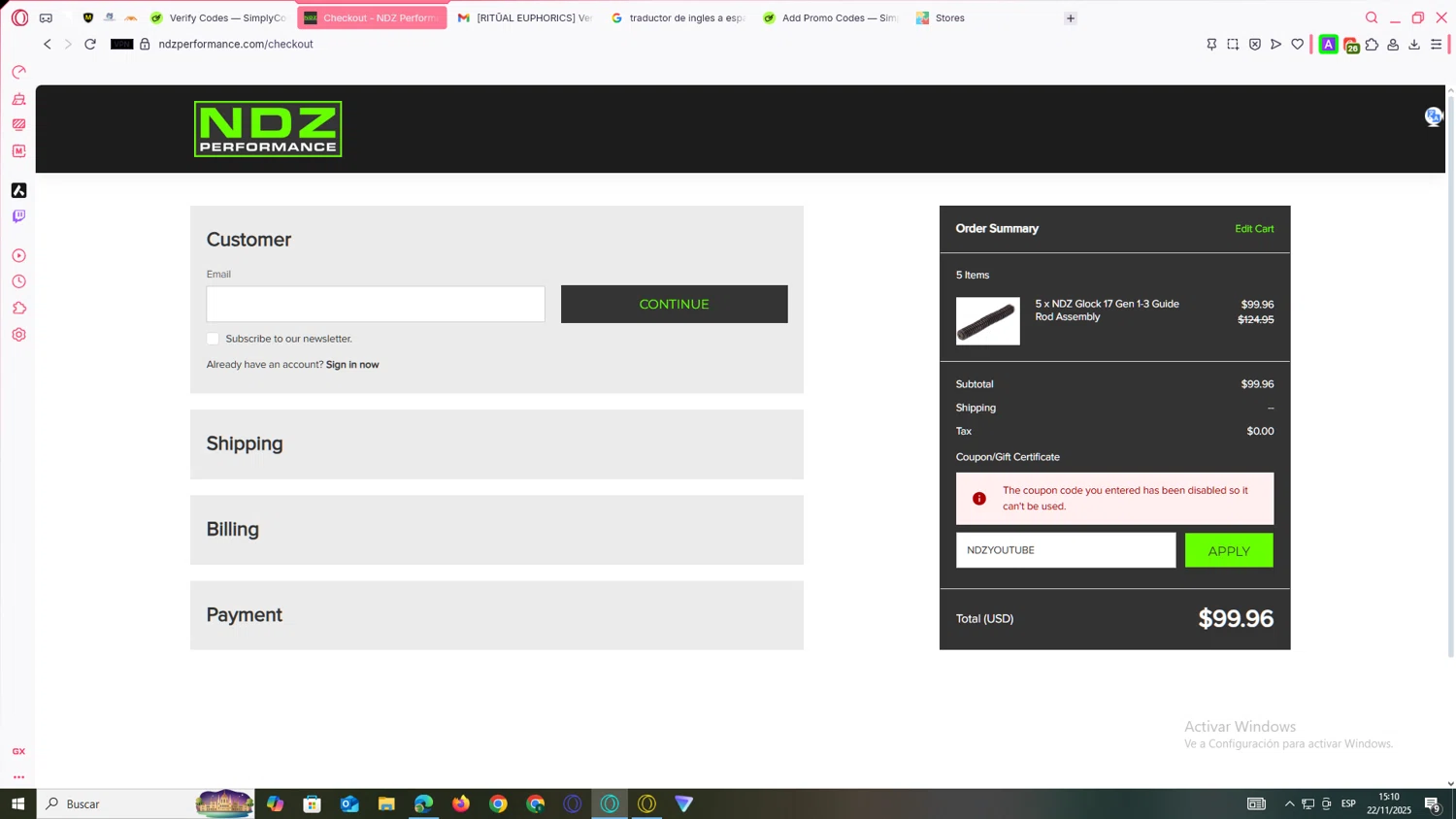This screenshot has width=1456, height=819.
Task: Click the page translate icon
Action: click(x=1434, y=116)
